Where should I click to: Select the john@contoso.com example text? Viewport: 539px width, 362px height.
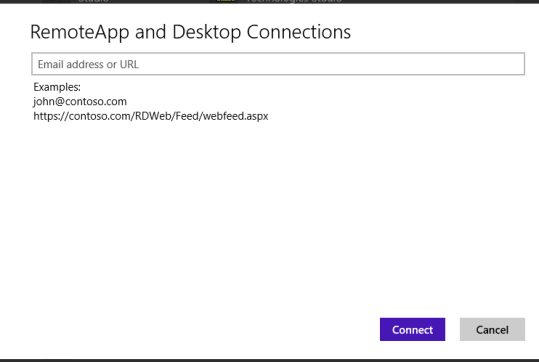coord(80,102)
